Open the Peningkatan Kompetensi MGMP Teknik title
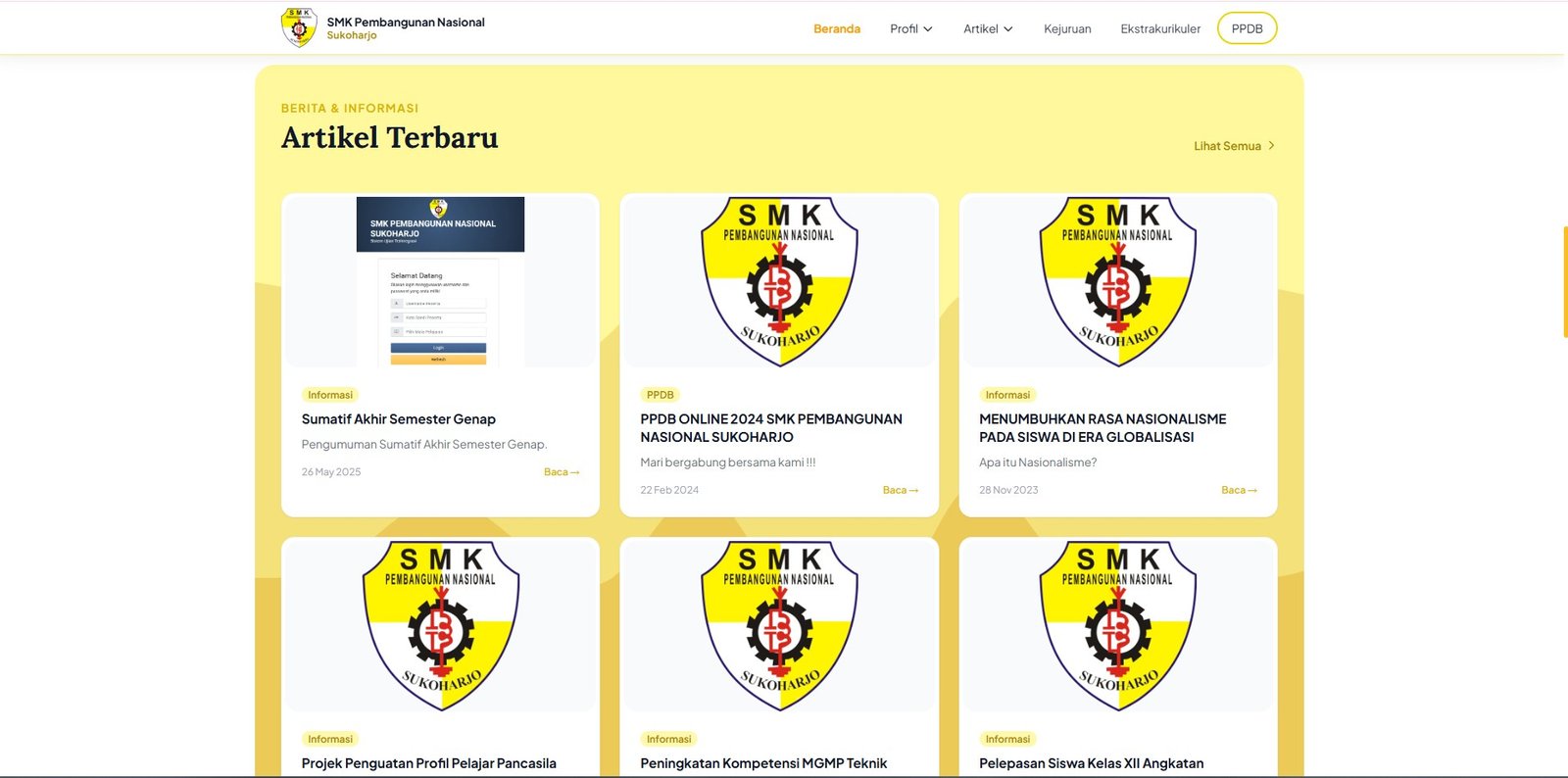The image size is (1568, 778). (763, 763)
